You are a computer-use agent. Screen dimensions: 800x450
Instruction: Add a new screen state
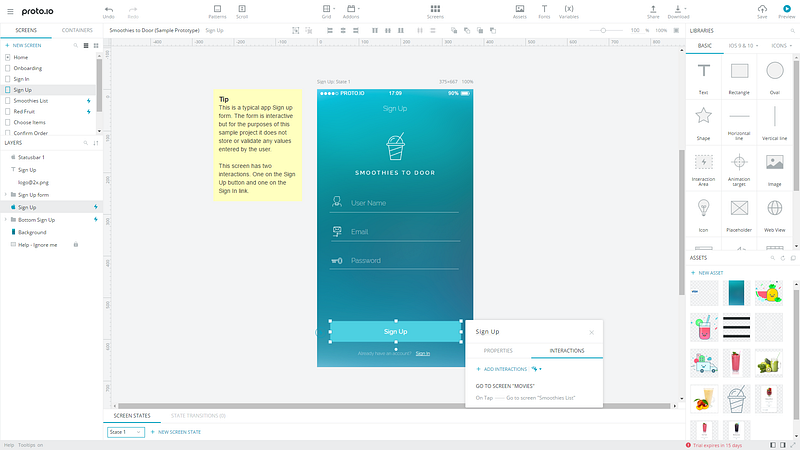[176, 432]
